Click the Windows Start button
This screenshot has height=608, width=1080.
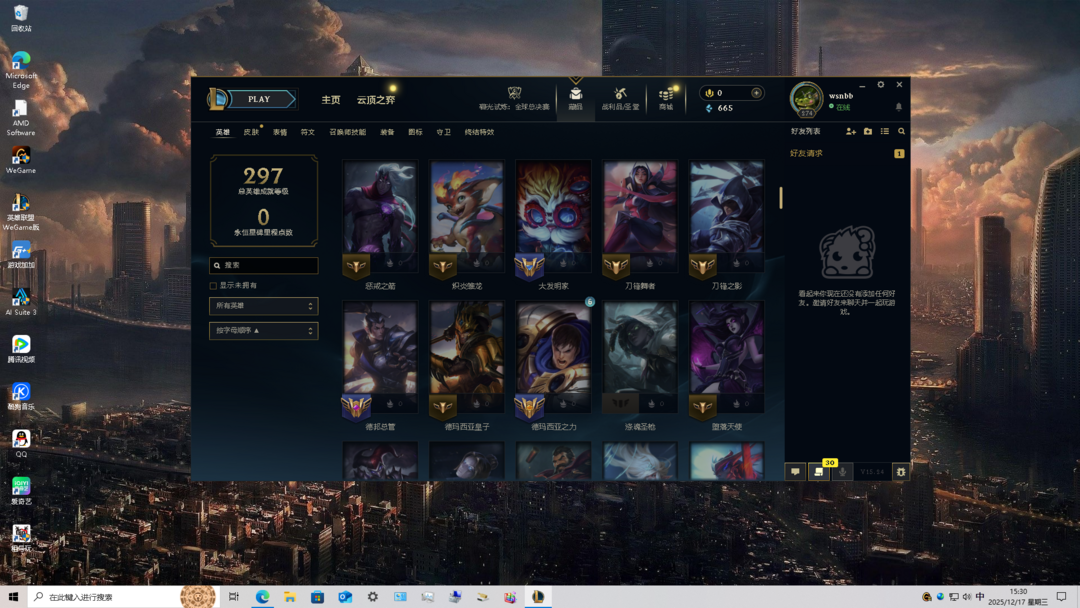tap(13, 597)
